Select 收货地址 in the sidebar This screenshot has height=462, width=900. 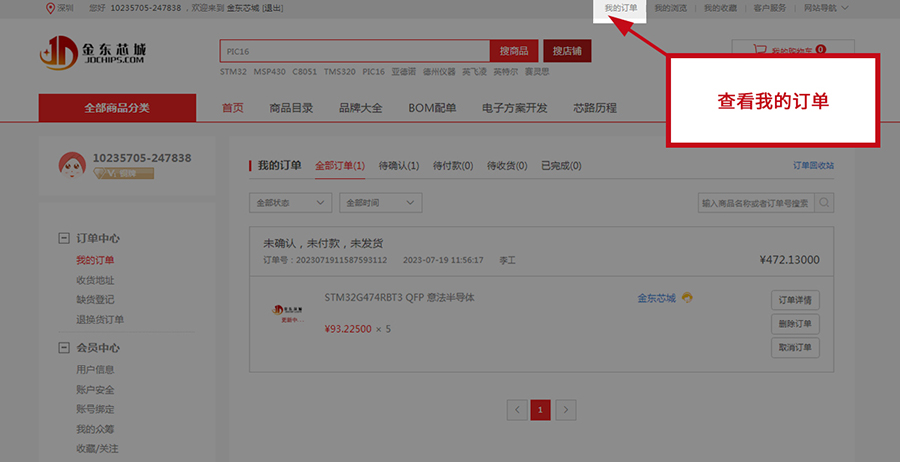click(95, 280)
